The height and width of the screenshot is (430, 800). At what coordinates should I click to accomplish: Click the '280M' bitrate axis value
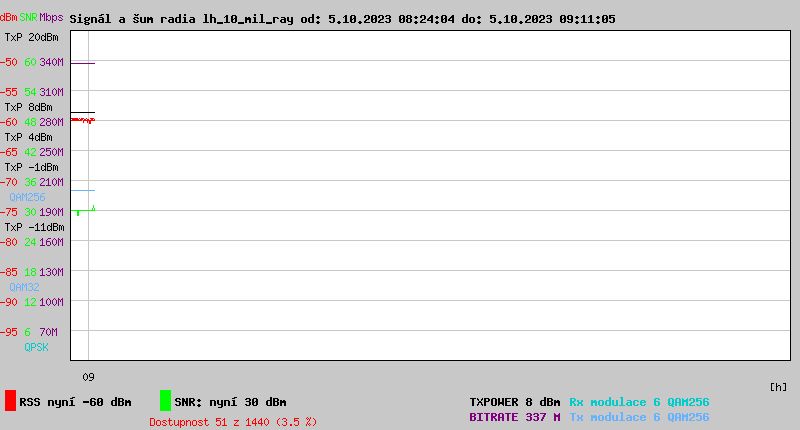pos(52,122)
